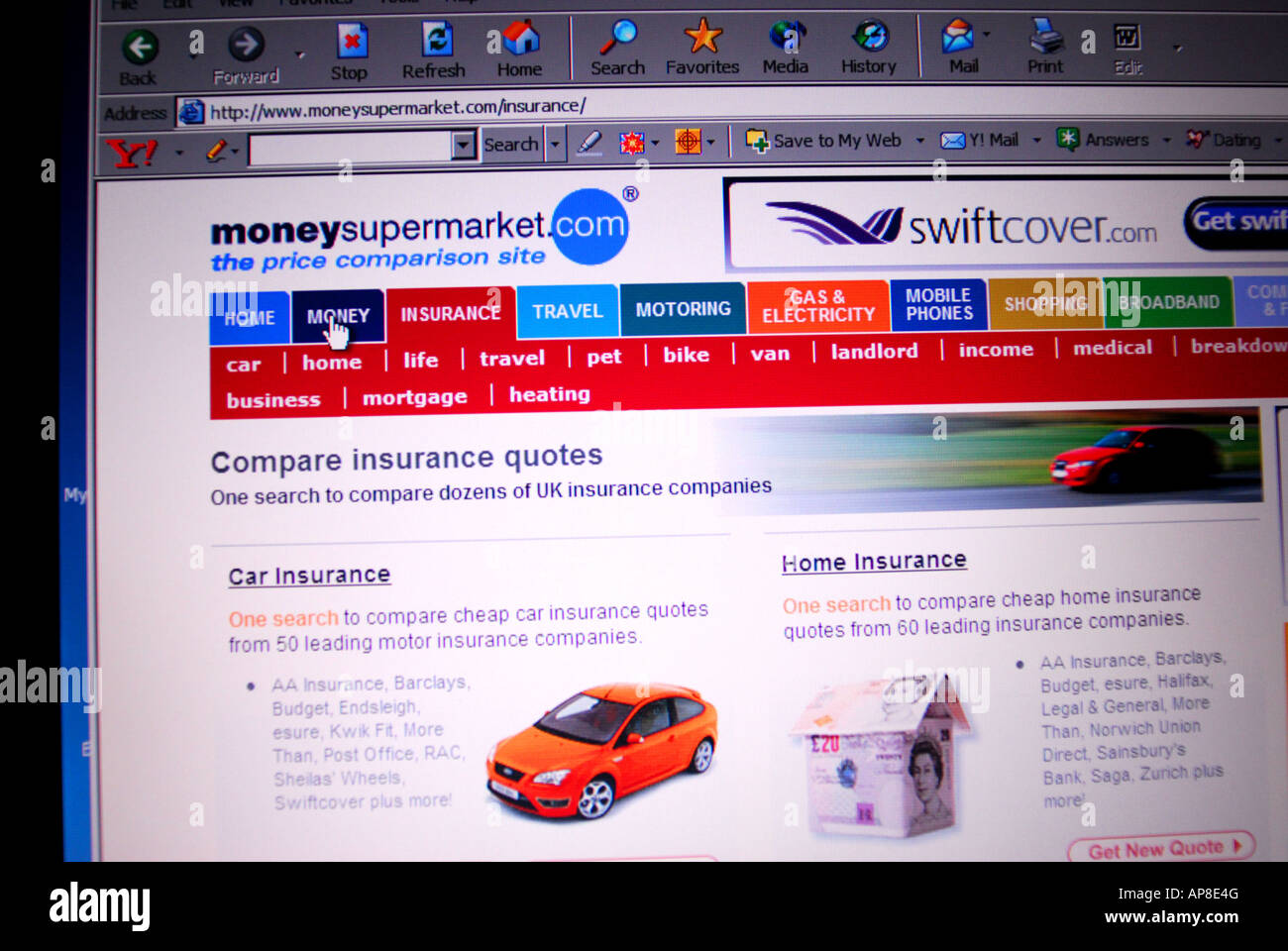The image size is (1288, 951).
Task: Click the Save to My Web icon
Action: [x=757, y=142]
